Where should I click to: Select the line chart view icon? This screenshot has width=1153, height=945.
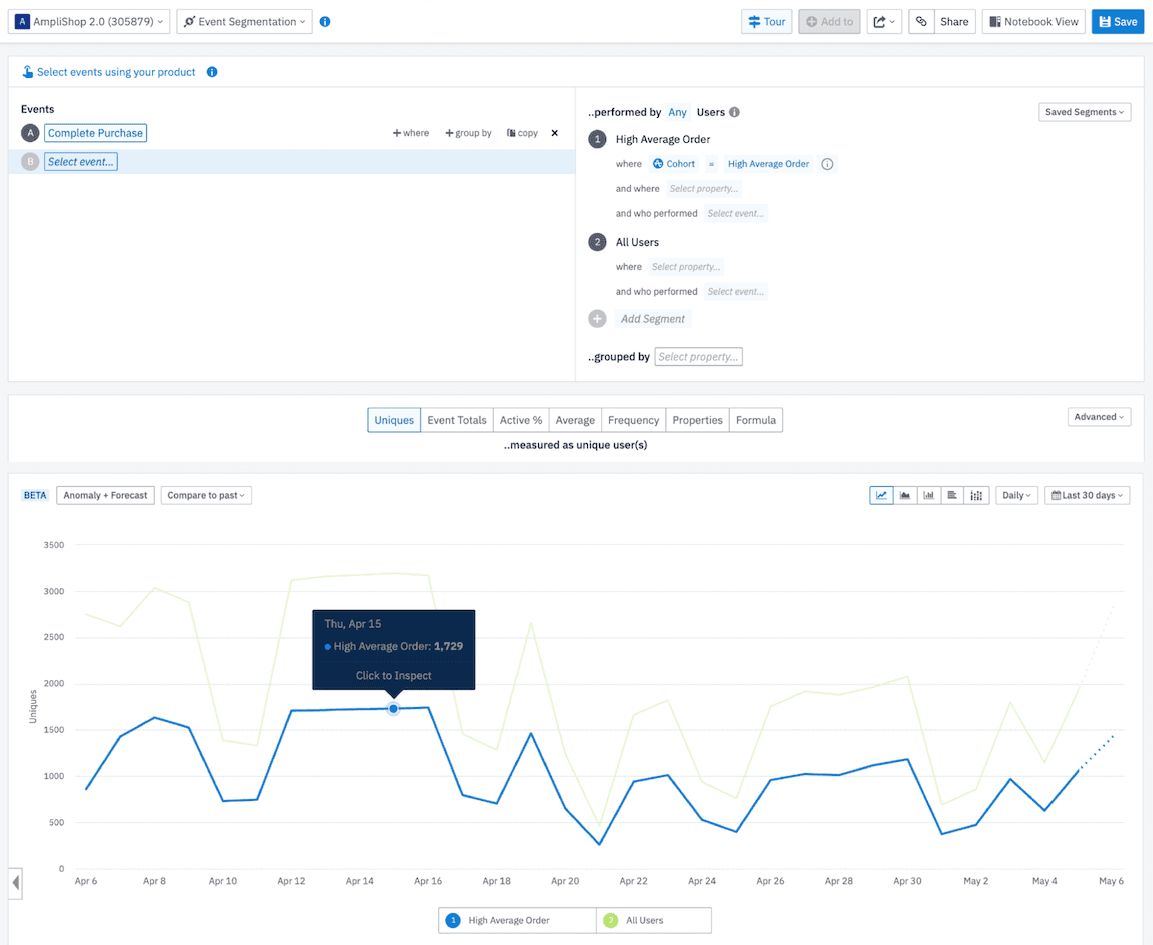click(881, 495)
